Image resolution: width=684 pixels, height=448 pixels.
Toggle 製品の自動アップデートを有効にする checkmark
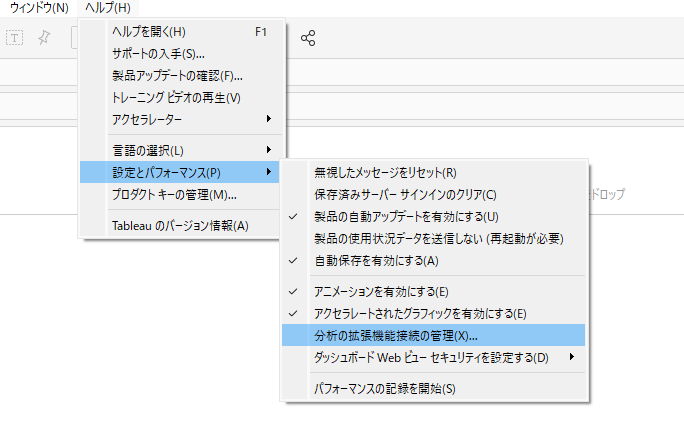click(x=405, y=216)
